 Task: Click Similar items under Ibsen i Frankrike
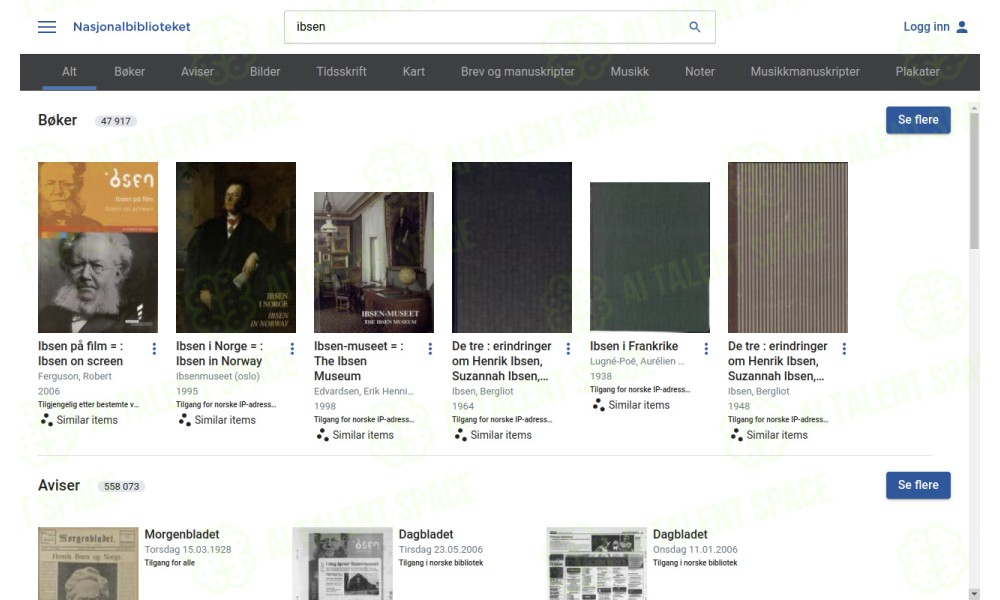[x=631, y=405]
